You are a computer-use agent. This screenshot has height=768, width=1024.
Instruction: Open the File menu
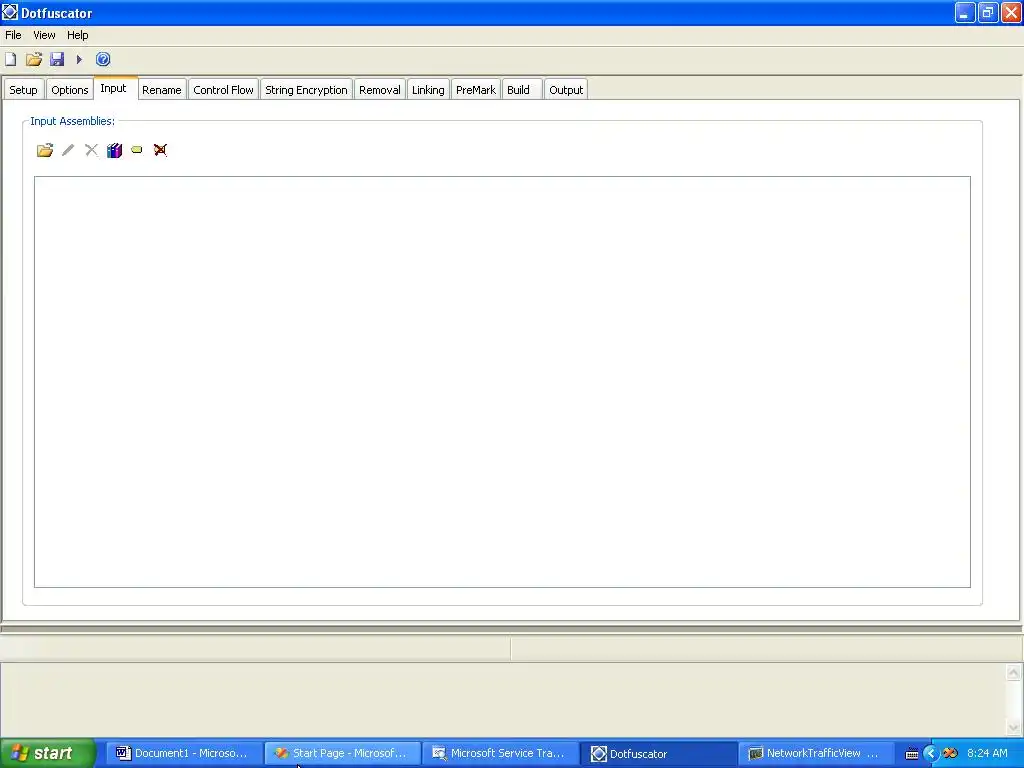click(13, 35)
